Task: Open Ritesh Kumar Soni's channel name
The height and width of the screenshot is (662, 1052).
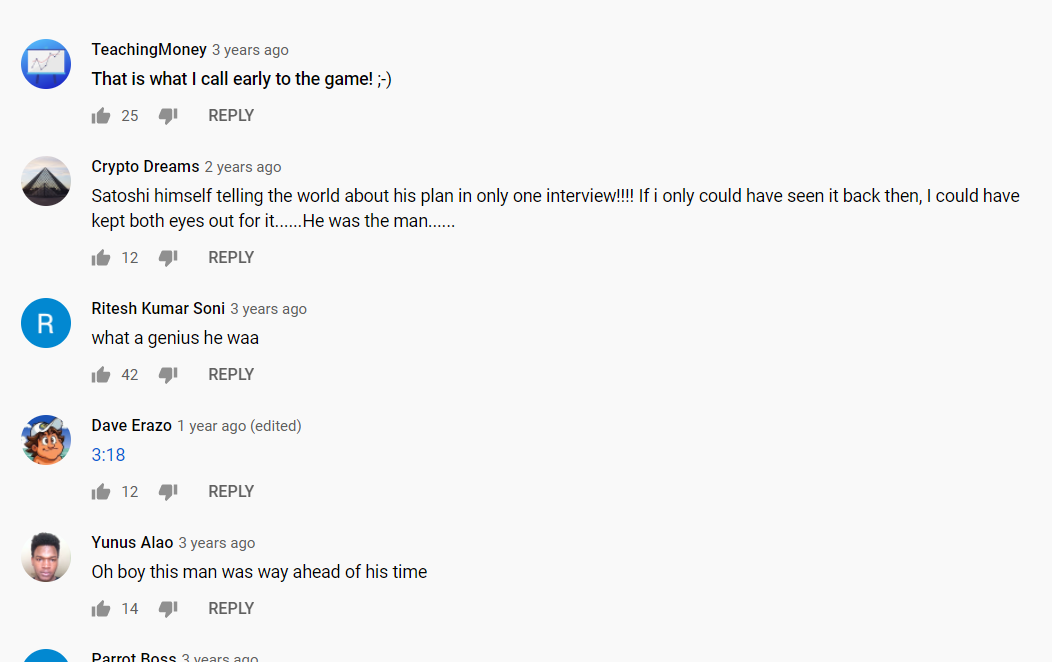Action: coord(158,309)
